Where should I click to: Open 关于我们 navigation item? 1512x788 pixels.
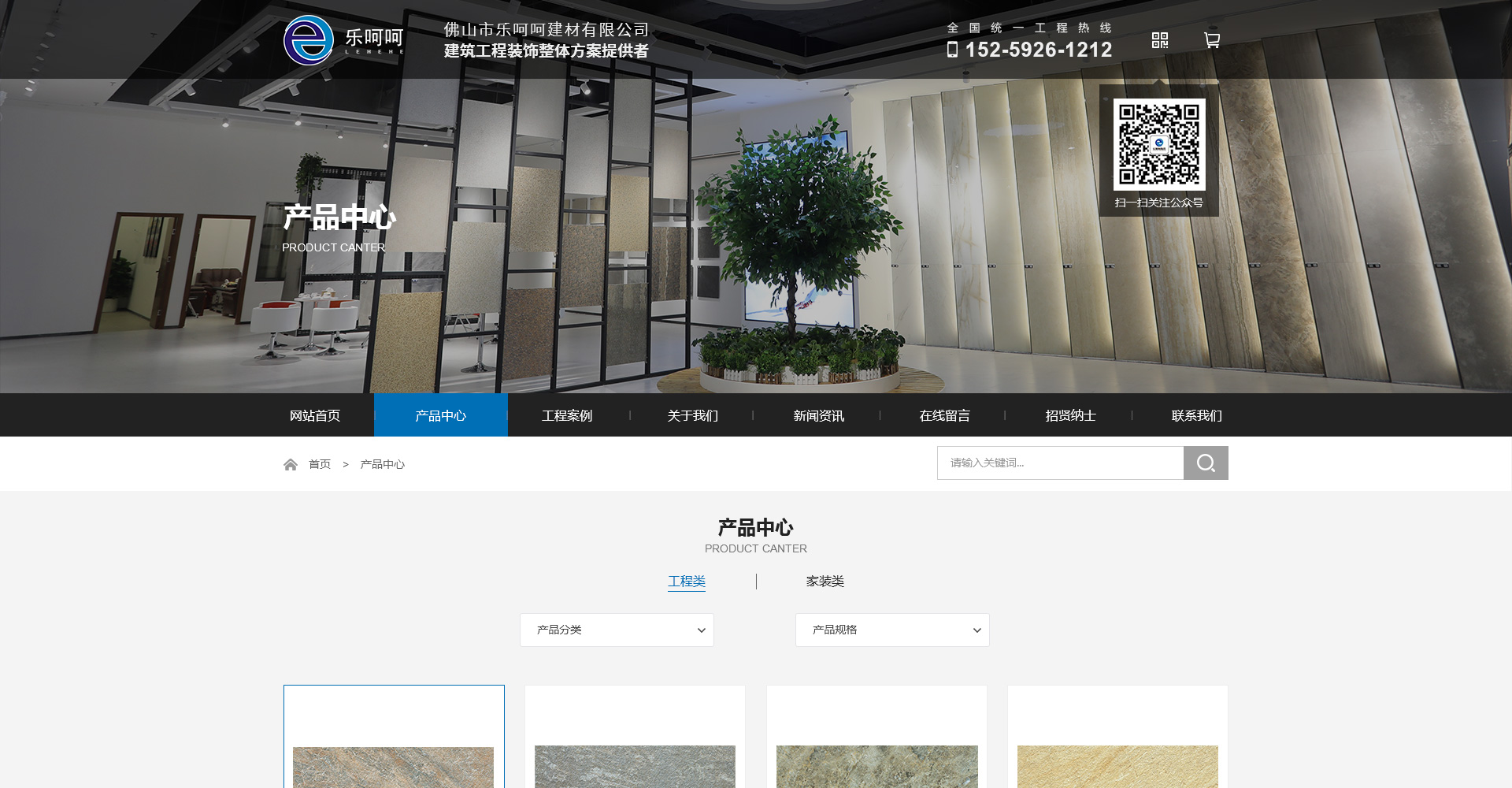click(x=693, y=415)
